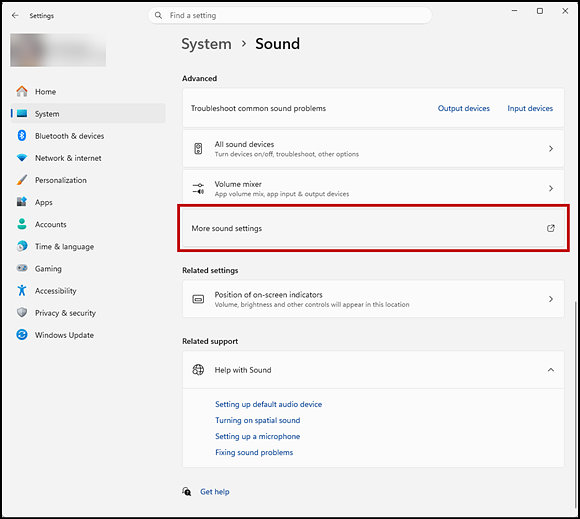Select Bluetooth & devices in sidebar
Screen dimensions: 580x519
88,136
